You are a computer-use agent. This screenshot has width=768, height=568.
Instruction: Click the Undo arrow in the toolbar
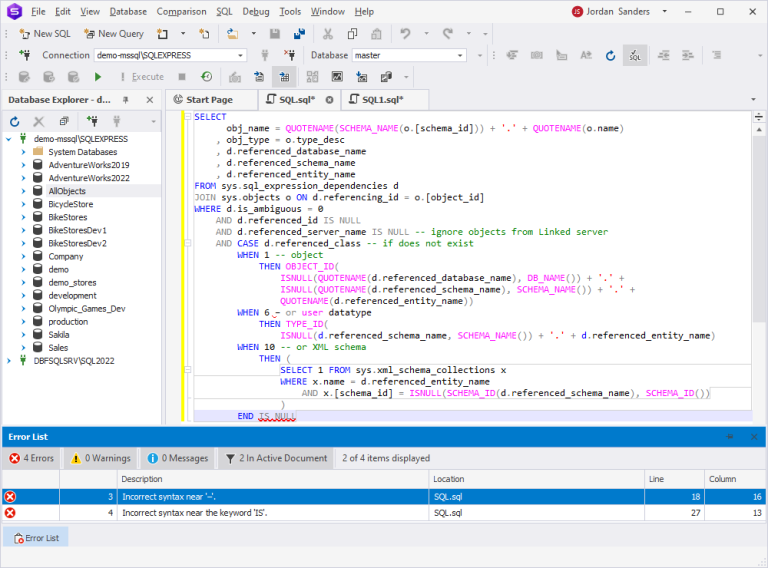coord(405,33)
